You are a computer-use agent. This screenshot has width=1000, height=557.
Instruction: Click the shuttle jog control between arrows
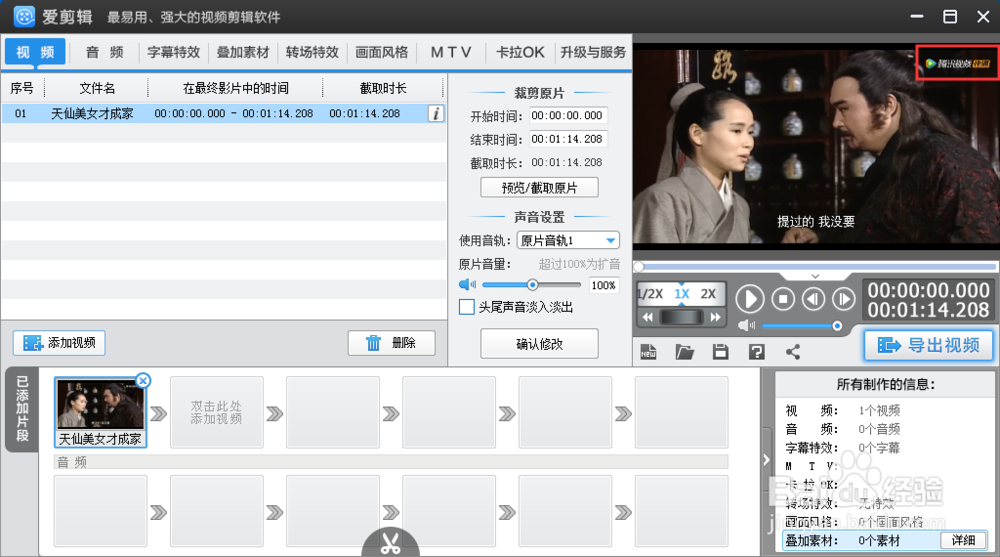(x=681, y=317)
